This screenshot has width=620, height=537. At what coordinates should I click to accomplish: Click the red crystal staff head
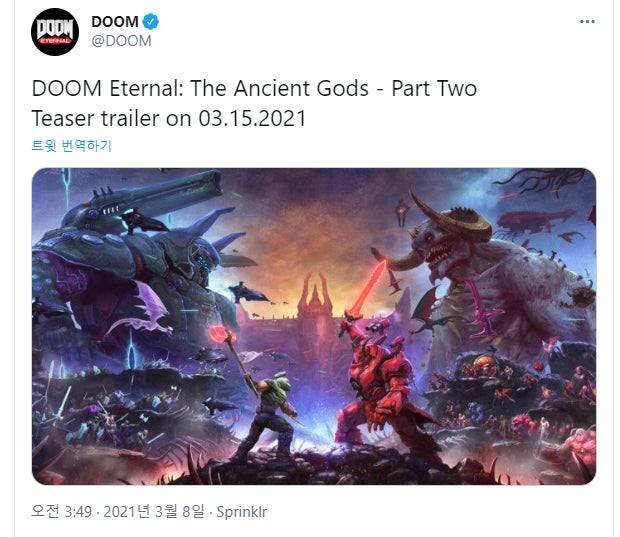pyautogui.click(x=219, y=335)
